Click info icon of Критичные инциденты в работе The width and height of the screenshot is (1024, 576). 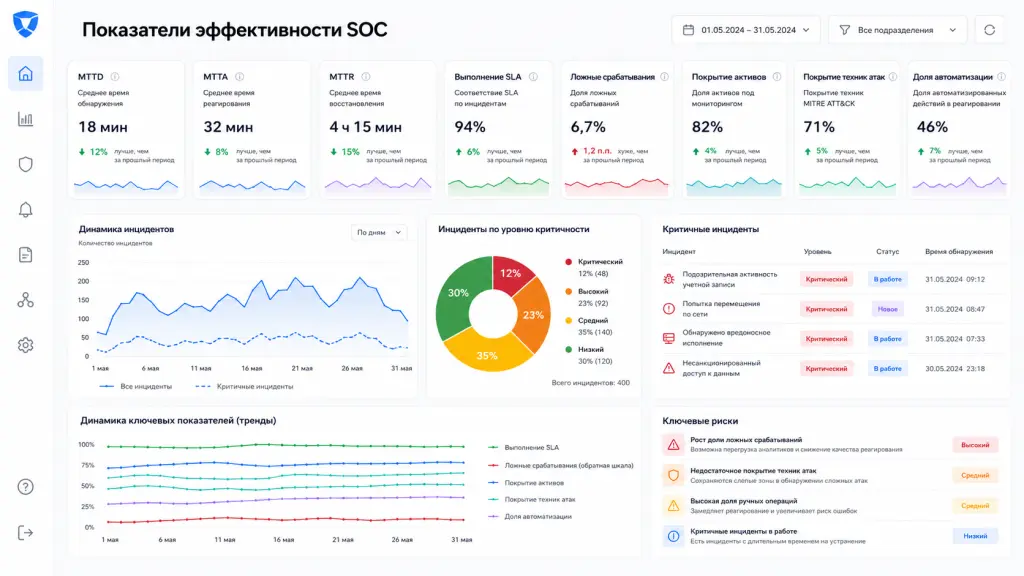[673, 536]
